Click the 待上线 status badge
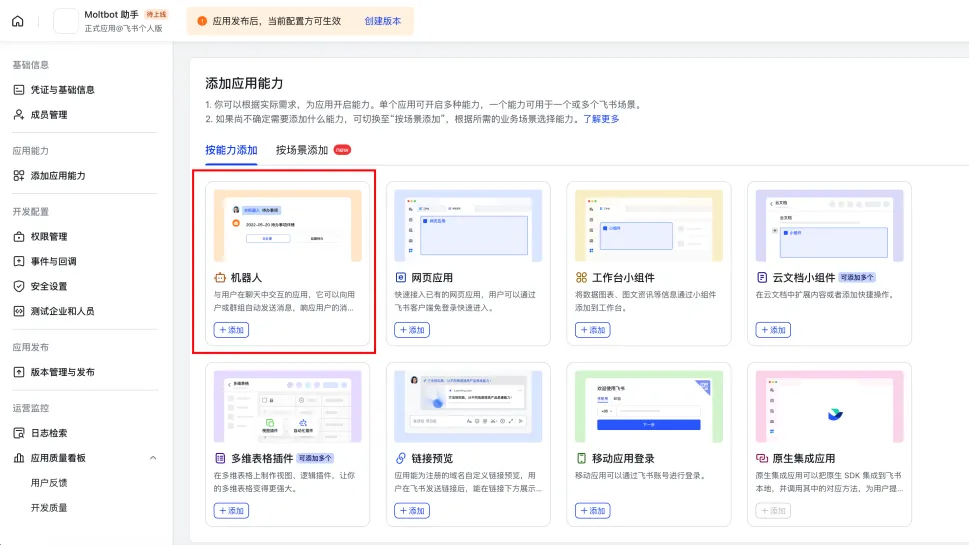Screen dimensions: 969x545 click(156, 14)
